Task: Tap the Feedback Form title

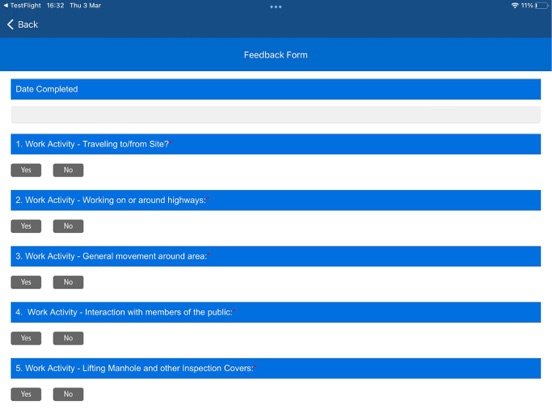Action: point(276,55)
